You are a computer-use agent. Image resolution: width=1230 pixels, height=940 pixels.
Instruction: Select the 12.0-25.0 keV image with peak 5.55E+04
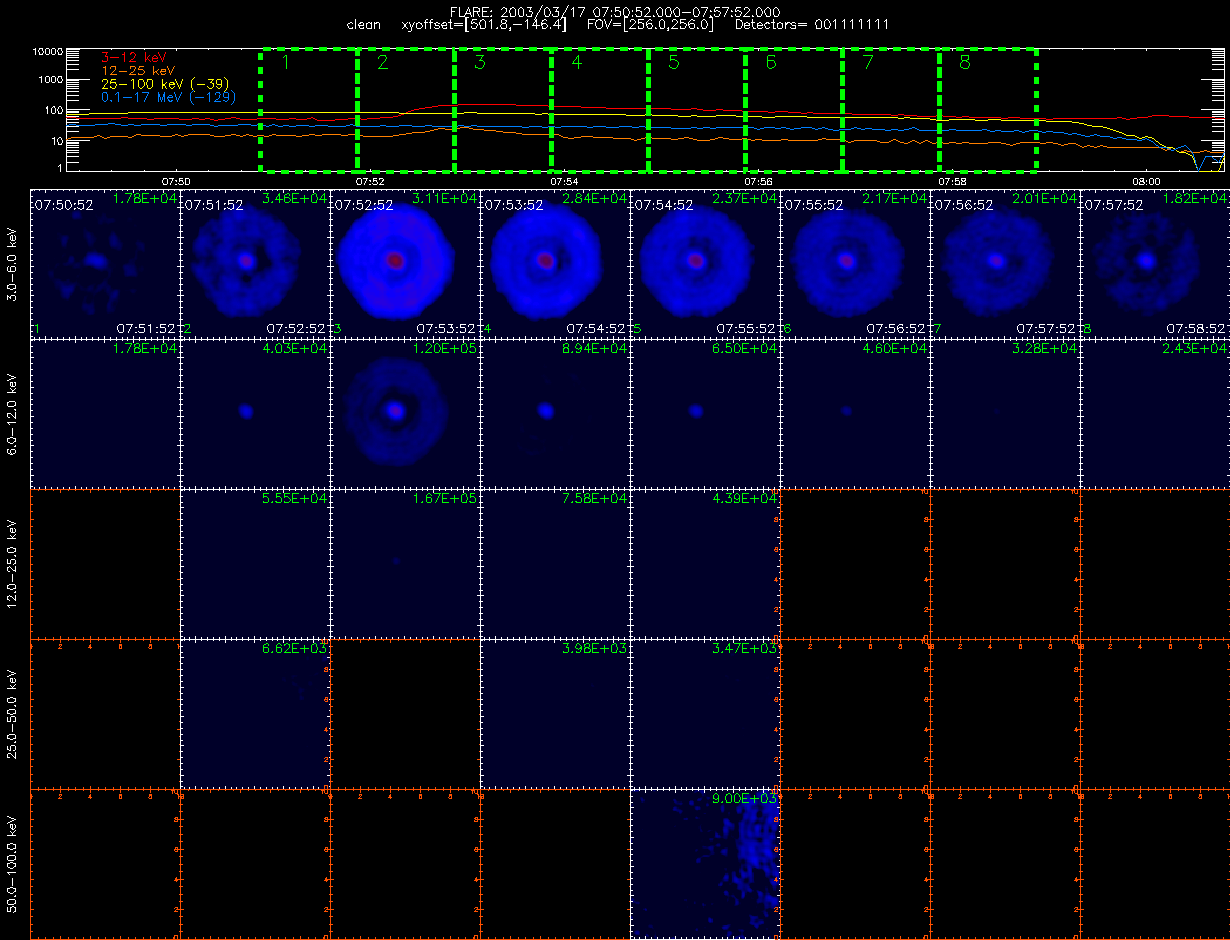point(255,563)
